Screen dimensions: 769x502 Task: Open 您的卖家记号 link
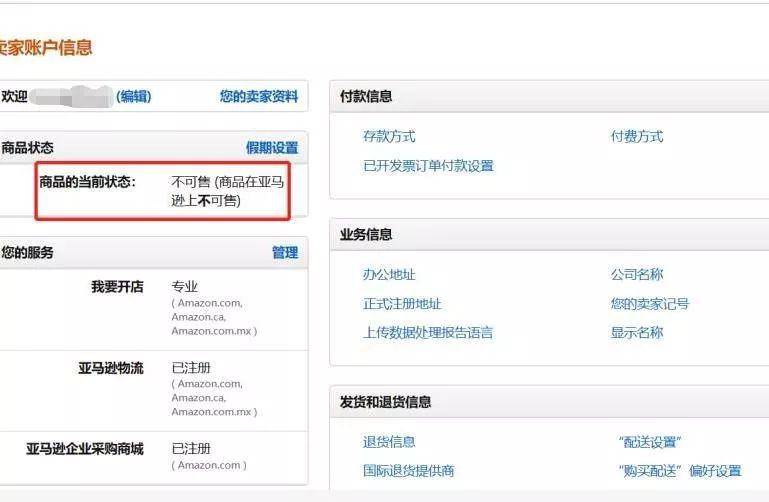pos(650,304)
